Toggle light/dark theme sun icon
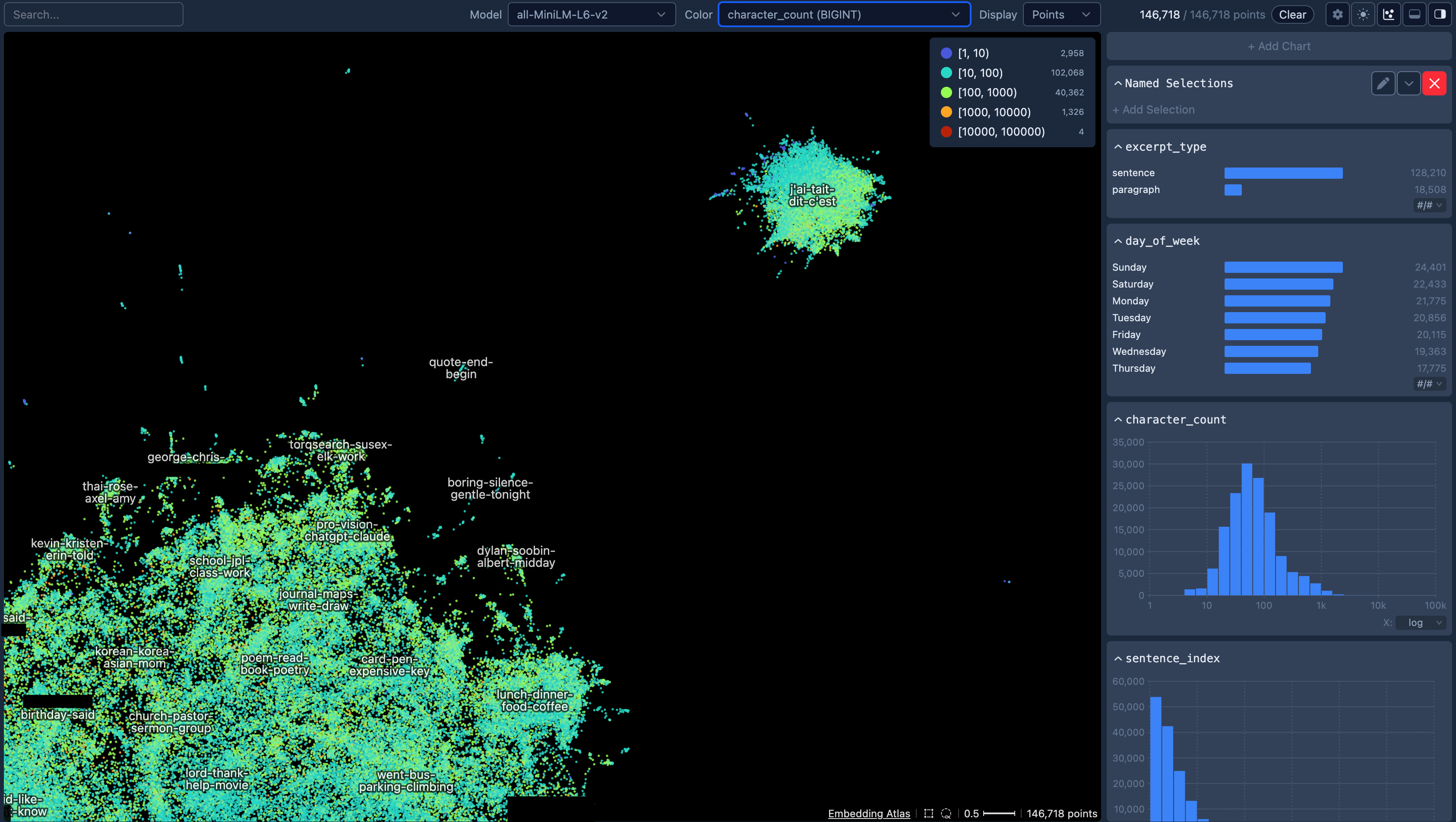The height and width of the screenshot is (822, 1456). (1363, 15)
